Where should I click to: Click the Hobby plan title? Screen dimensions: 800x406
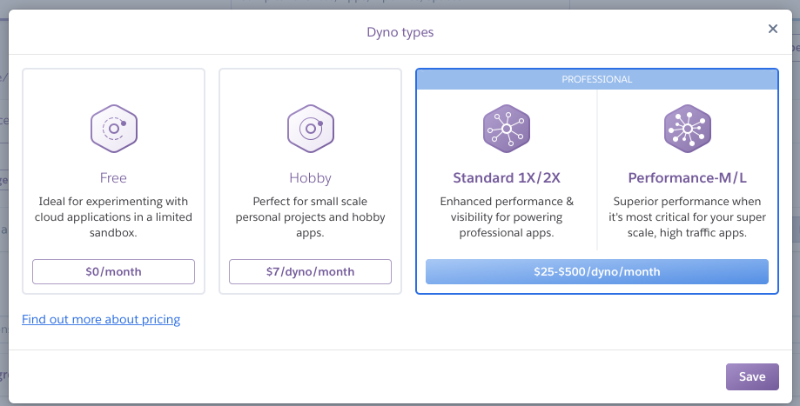[x=310, y=177]
